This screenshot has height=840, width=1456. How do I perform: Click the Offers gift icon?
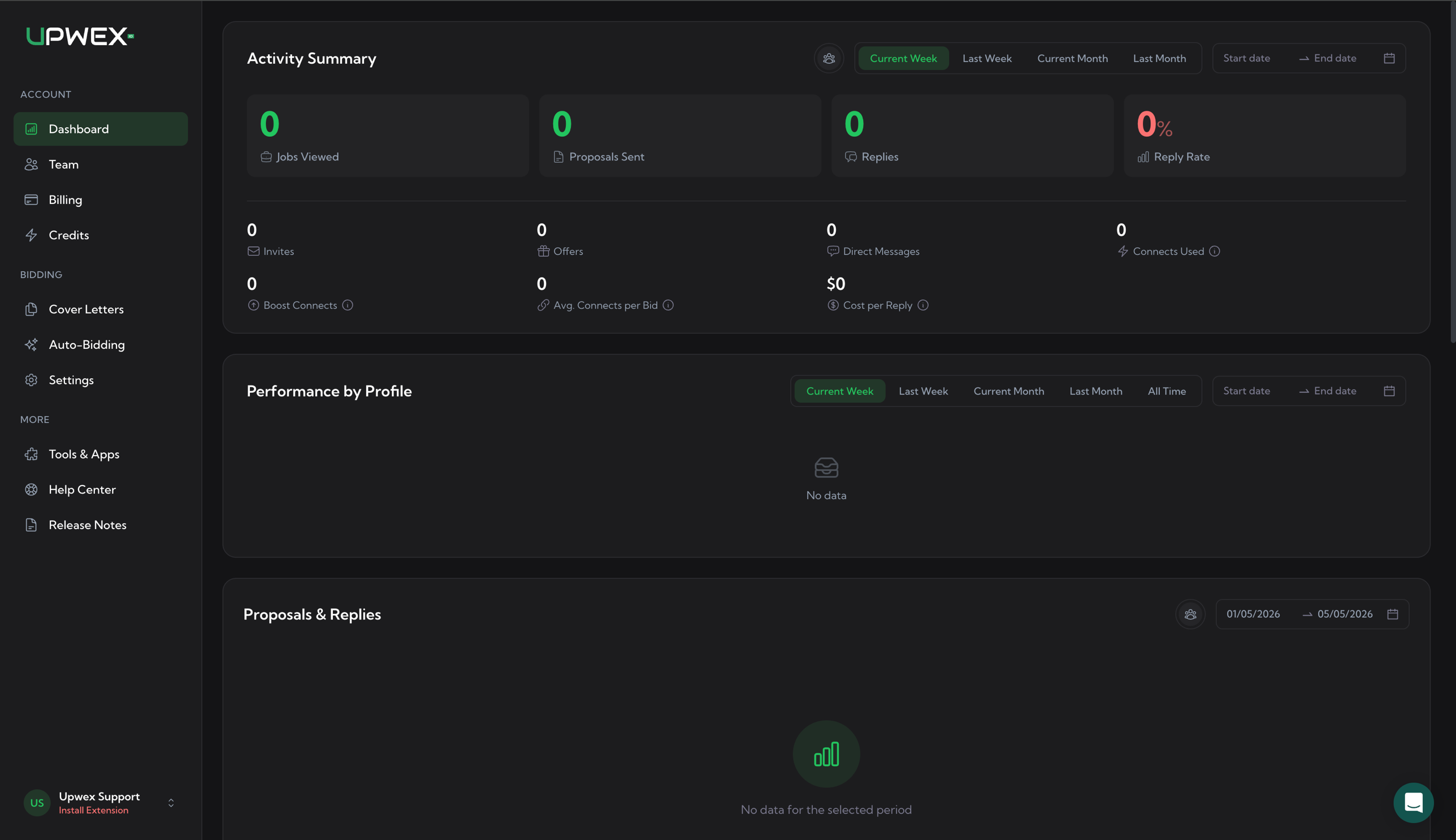pos(543,251)
